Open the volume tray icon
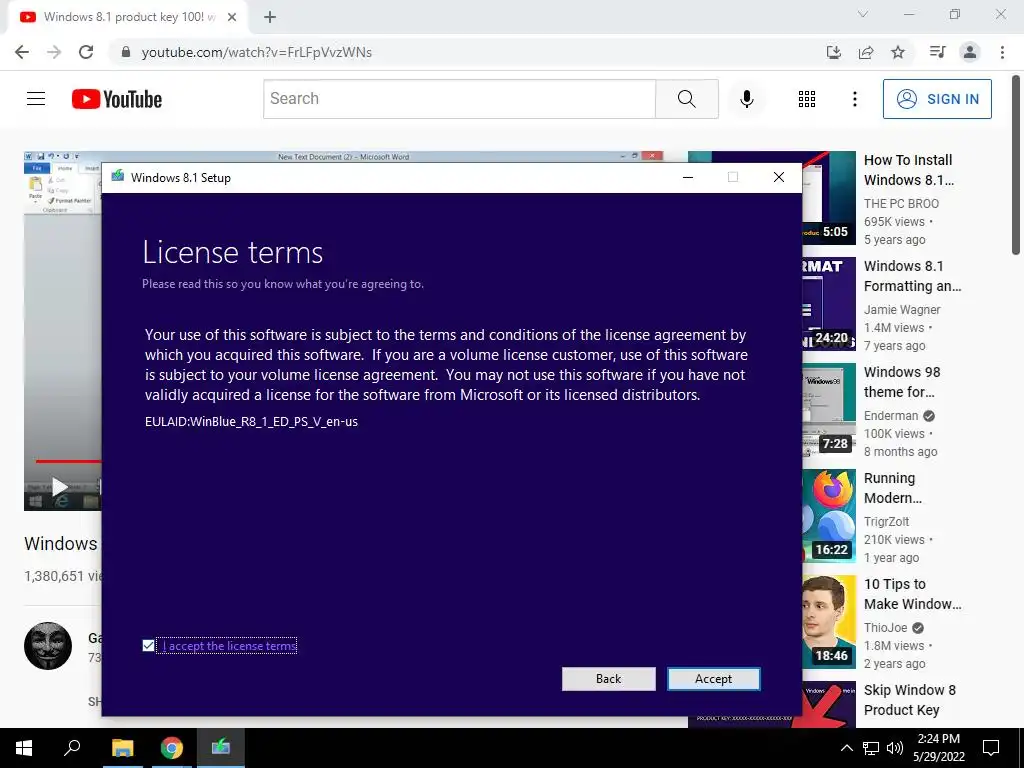The height and width of the screenshot is (768, 1024). (x=895, y=748)
